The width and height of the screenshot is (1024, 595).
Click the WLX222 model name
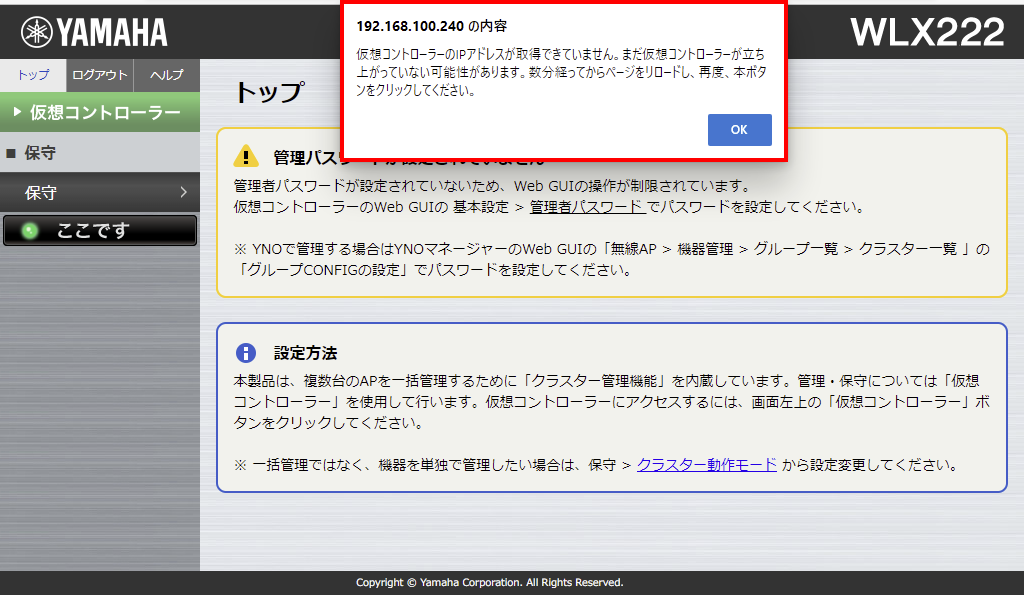[927, 32]
